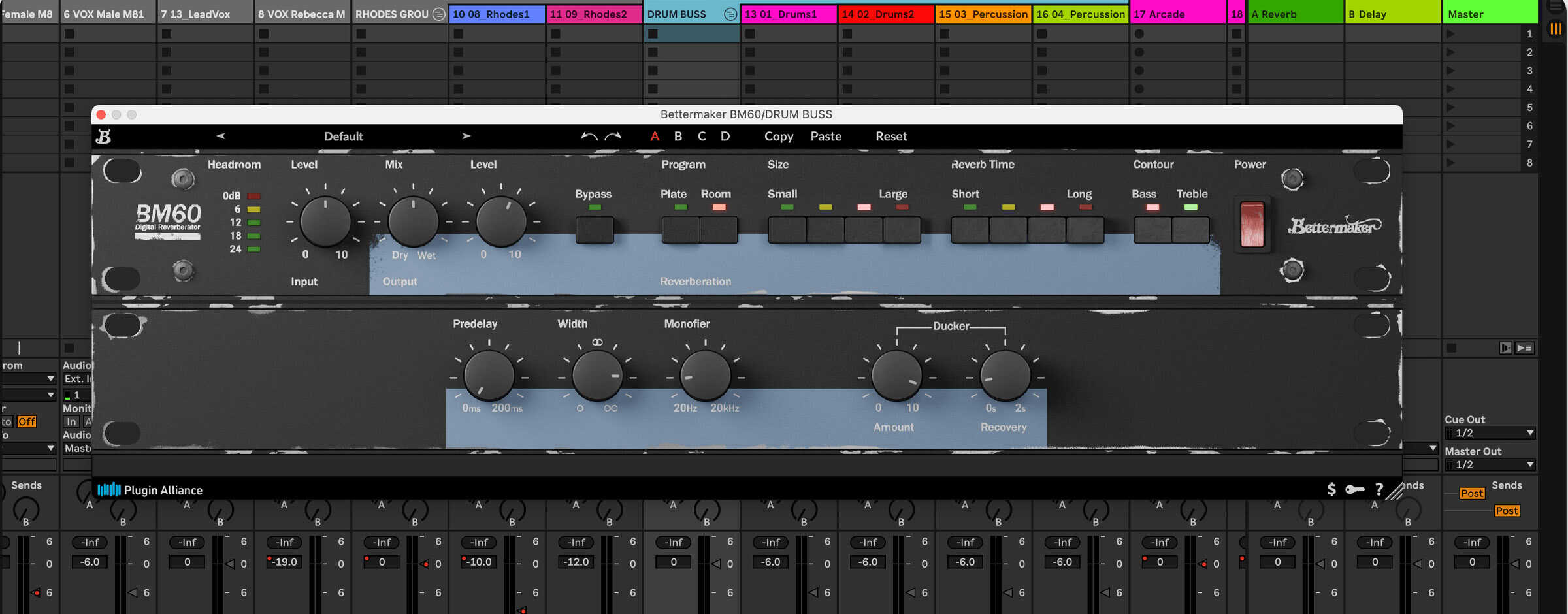Click the Width stereo link symbol
Viewport: 1568px width, 614px height.
[x=597, y=342]
